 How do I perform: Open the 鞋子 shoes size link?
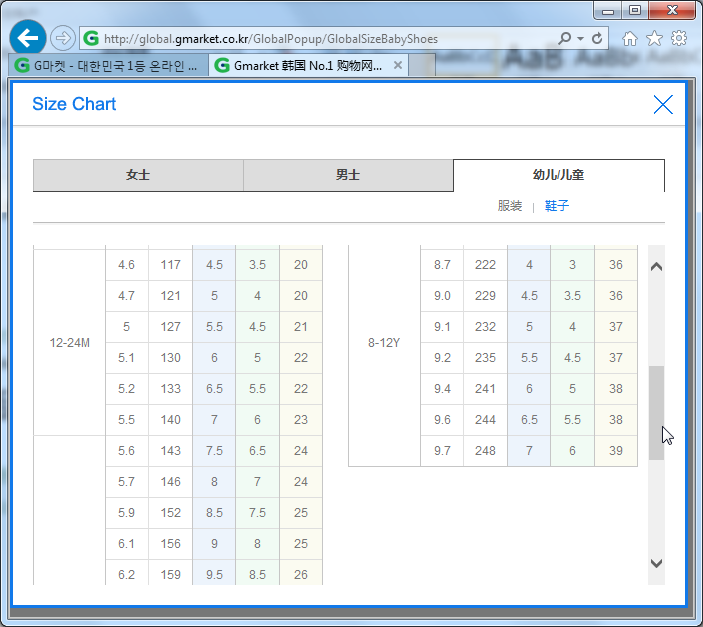tap(557, 206)
